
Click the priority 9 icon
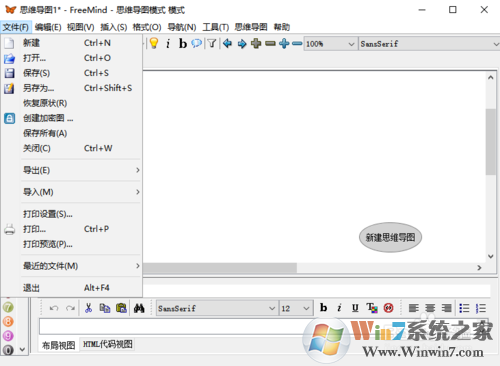pos(8,336)
